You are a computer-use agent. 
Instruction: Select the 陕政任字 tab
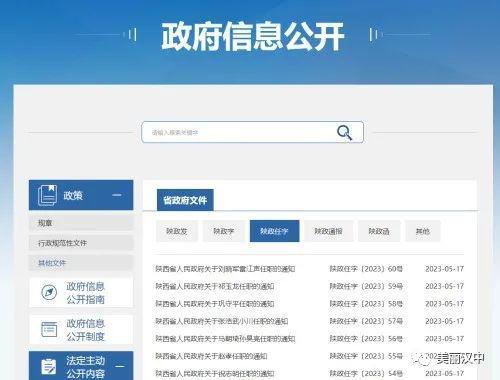click(x=274, y=231)
